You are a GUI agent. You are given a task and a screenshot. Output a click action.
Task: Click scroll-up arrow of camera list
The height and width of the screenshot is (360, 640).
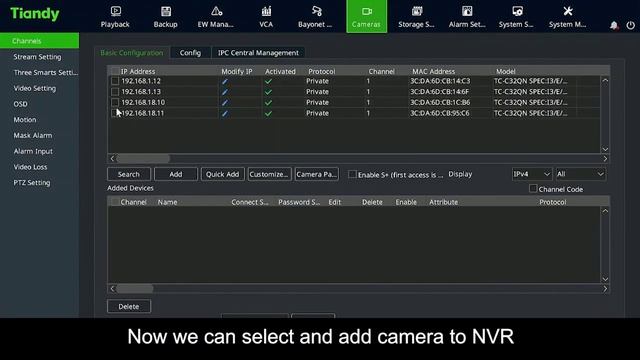tap(605, 80)
